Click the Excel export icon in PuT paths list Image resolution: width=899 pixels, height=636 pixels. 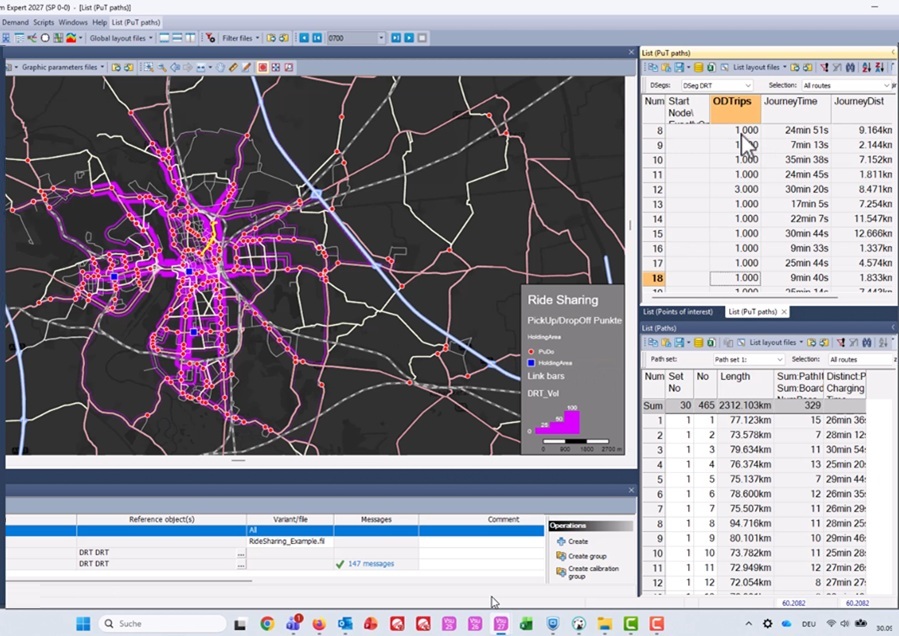pyautogui.click(x=711, y=68)
